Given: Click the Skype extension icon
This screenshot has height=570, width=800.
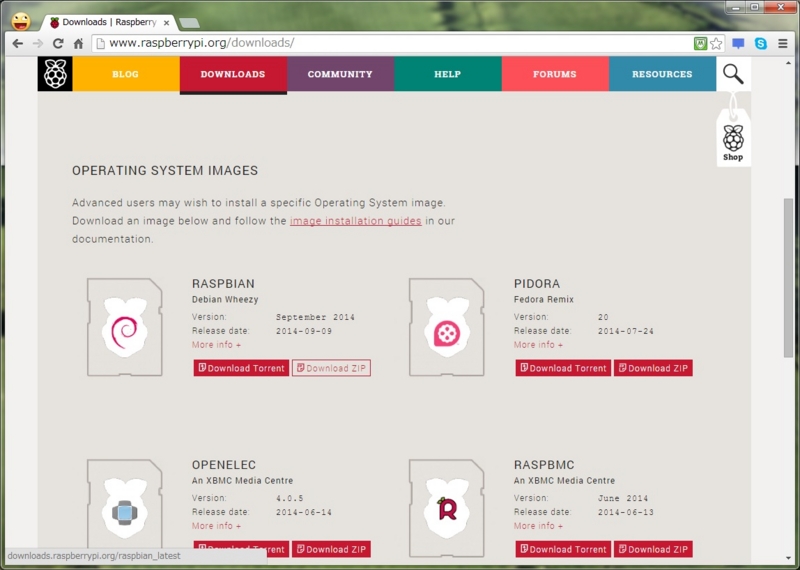Looking at the screenshot, I should click(761, 43).
